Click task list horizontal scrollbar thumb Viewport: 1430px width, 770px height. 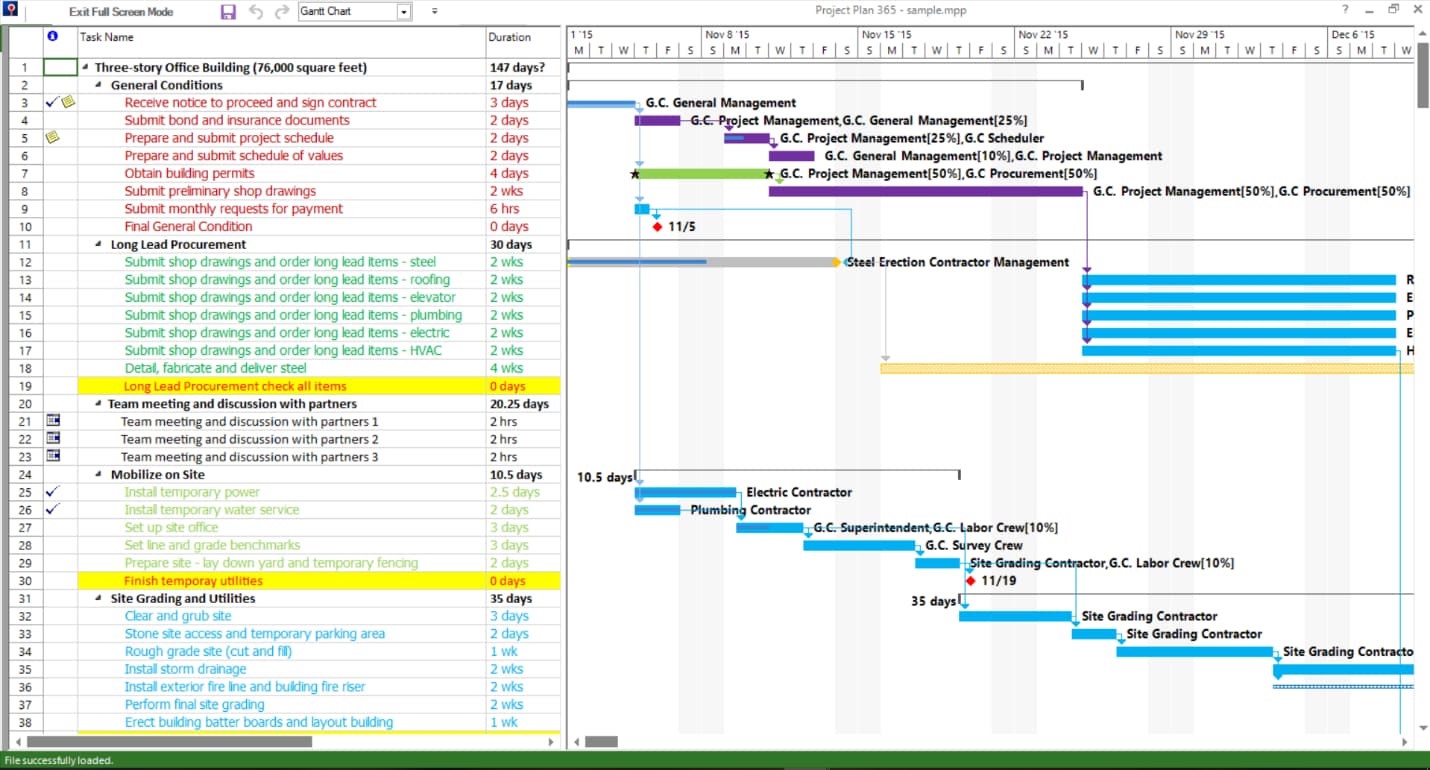[x=169, y=742]
